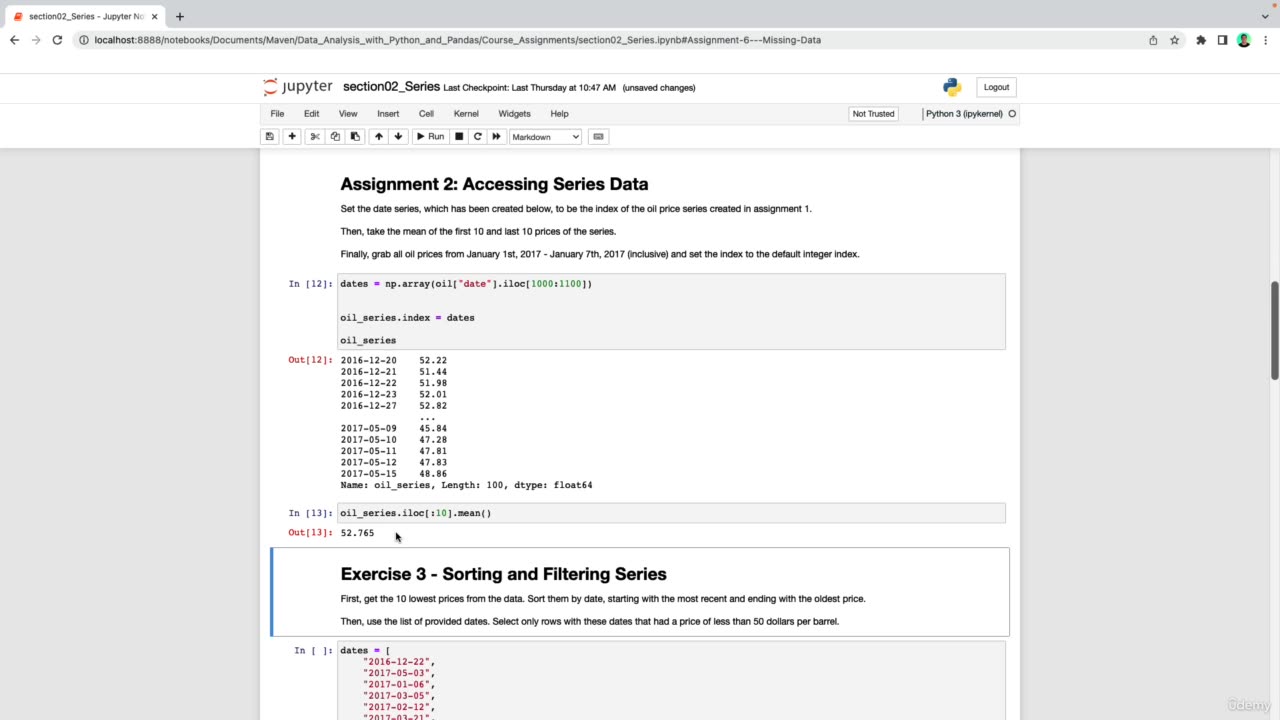
Task: Click the browser page vertical scrollbar
Action: tap(1274, 330)
